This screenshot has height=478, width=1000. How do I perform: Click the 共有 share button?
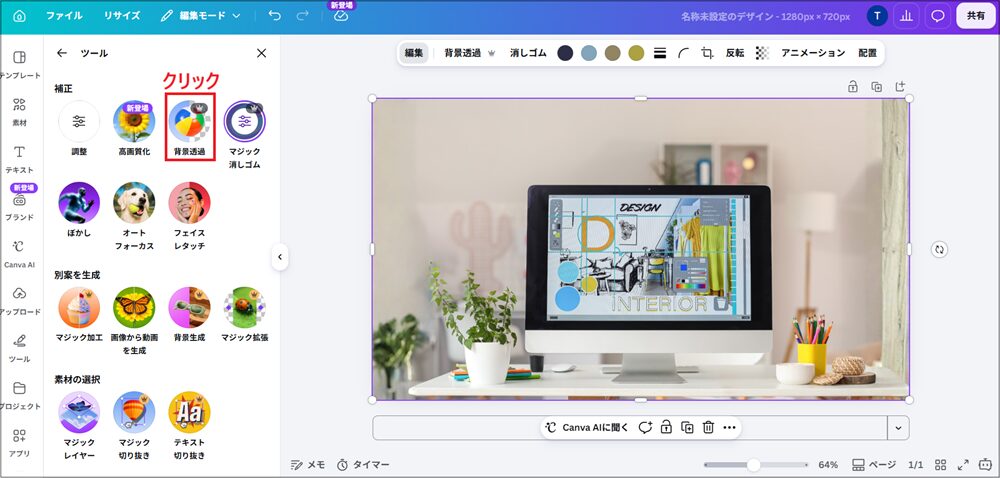point(976,16)
